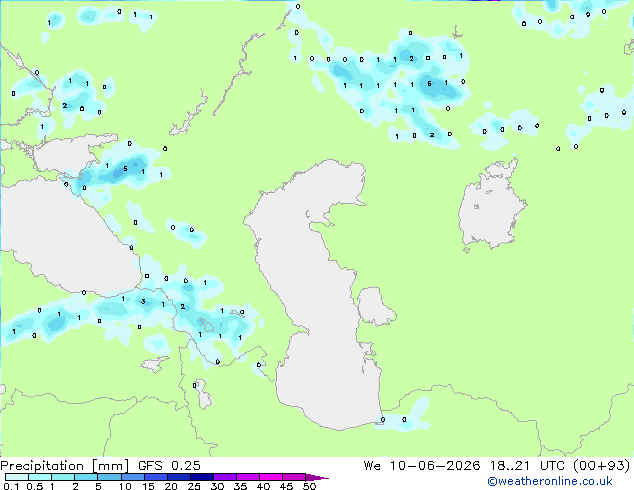Pick the 10–15 mm blue legend swatch
This screenshot has height=490, width=634.
coord(132,477)
